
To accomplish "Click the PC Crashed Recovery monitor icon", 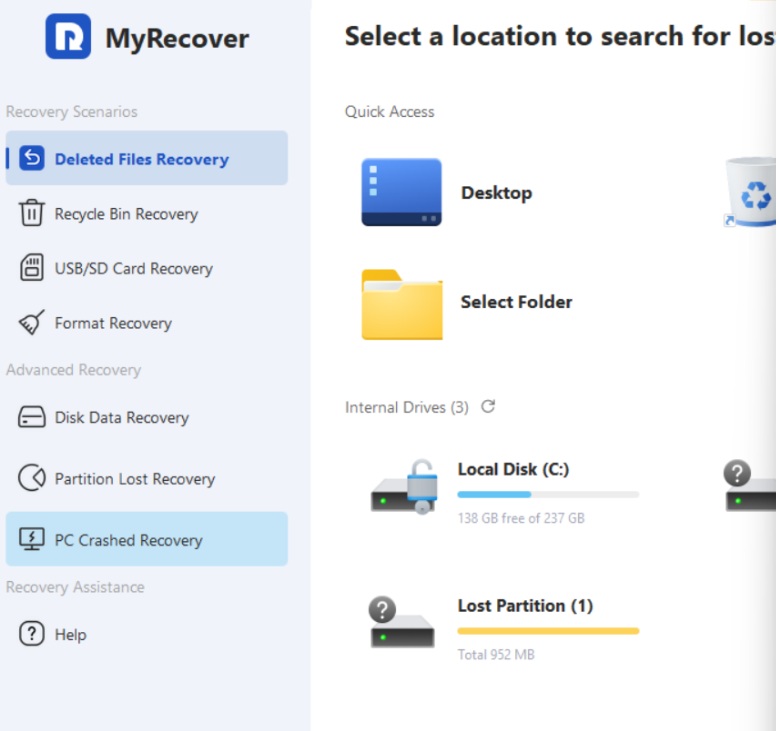I will [x=32, y=539].
